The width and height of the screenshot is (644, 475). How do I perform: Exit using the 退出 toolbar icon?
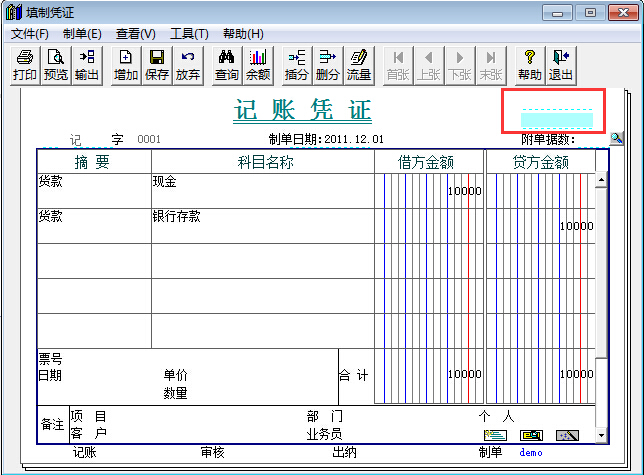coord(560,65)
